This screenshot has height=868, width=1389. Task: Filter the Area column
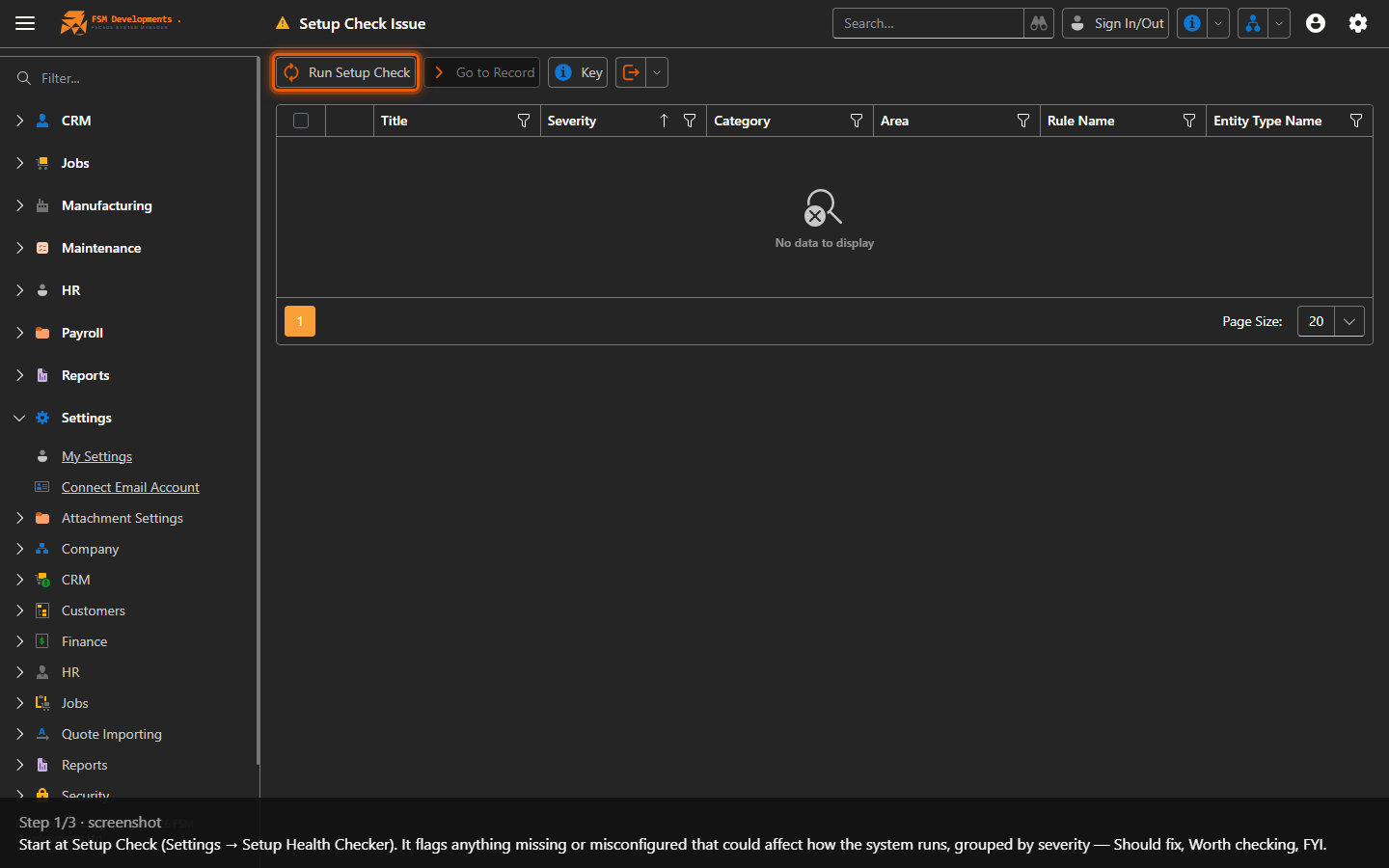1023,121
